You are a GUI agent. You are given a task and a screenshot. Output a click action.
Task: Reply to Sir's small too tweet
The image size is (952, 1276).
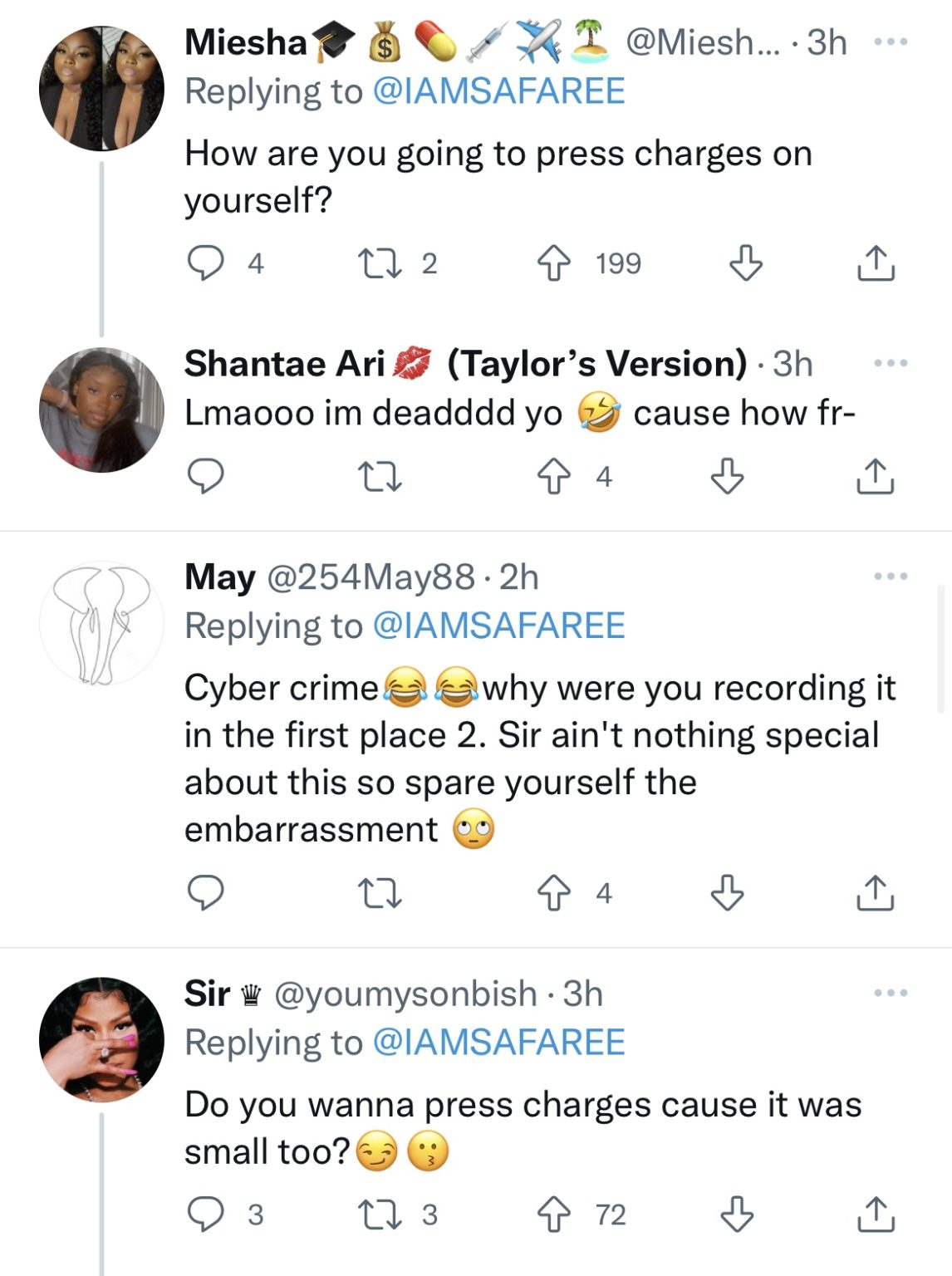(x=205, y=1215)
